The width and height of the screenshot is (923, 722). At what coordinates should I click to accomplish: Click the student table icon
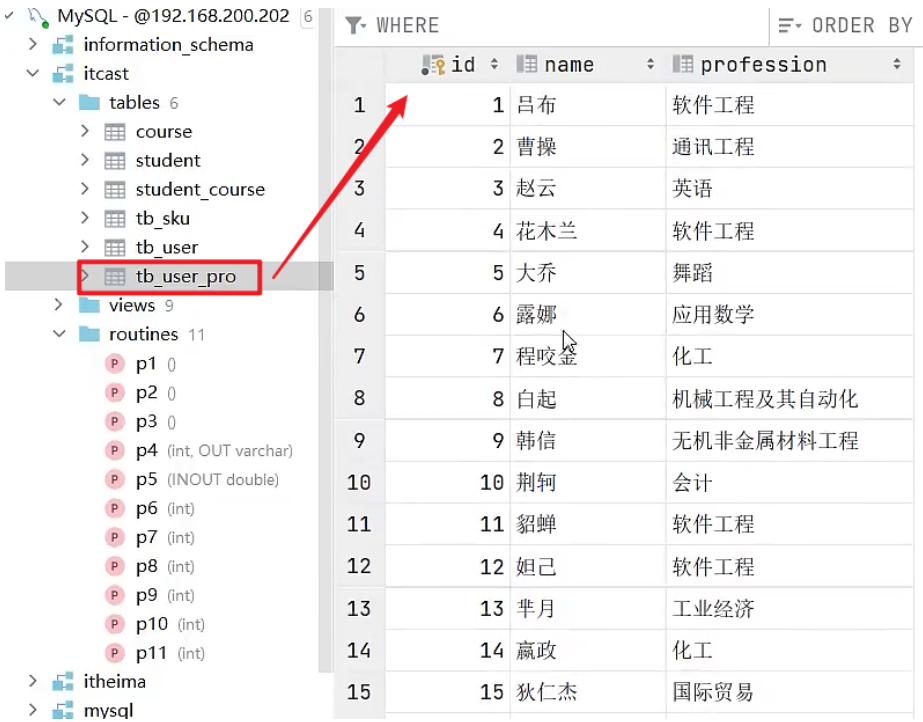click(x=115, y=161)
